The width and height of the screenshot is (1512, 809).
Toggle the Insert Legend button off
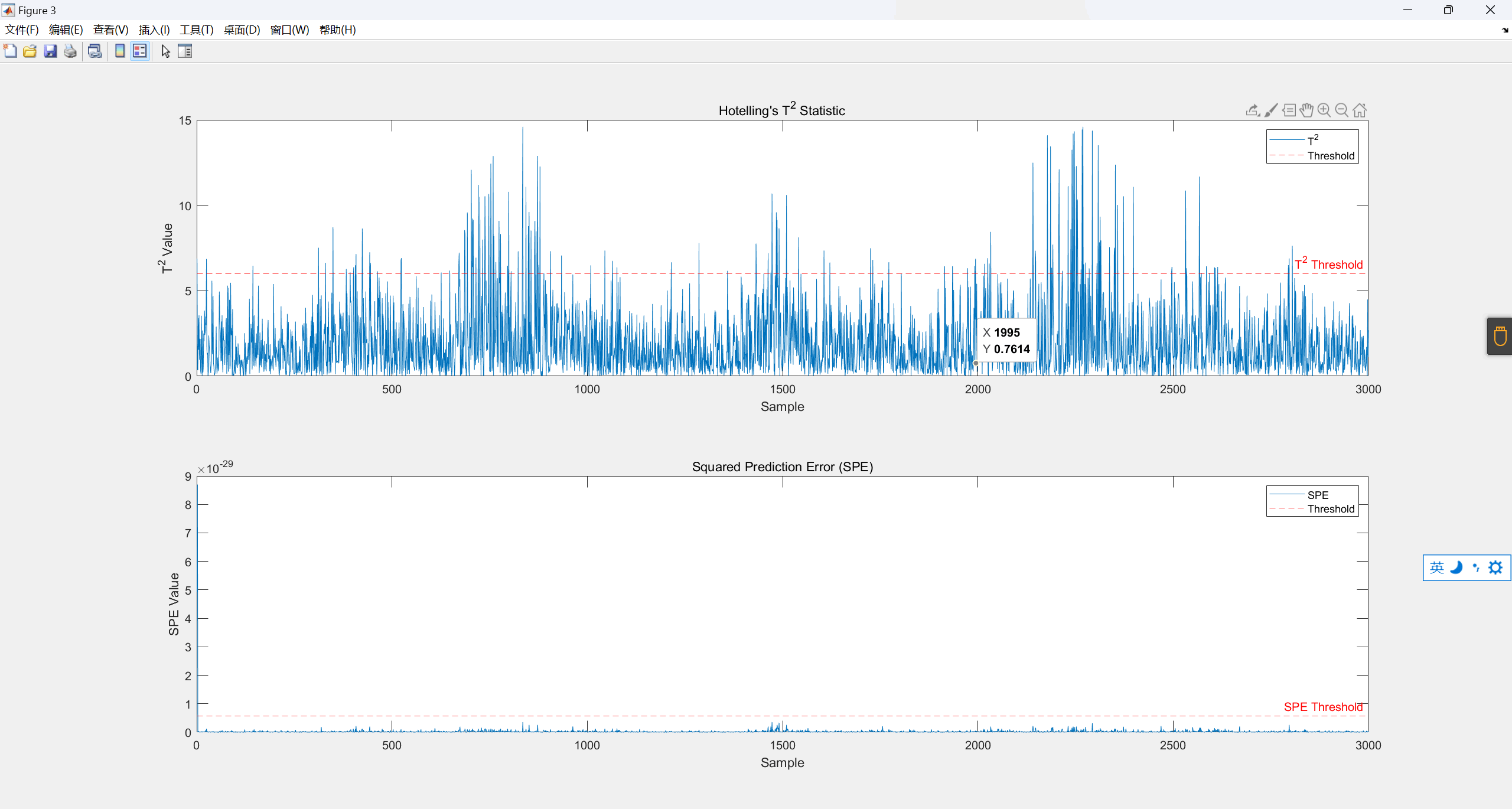tap(140, 51)
